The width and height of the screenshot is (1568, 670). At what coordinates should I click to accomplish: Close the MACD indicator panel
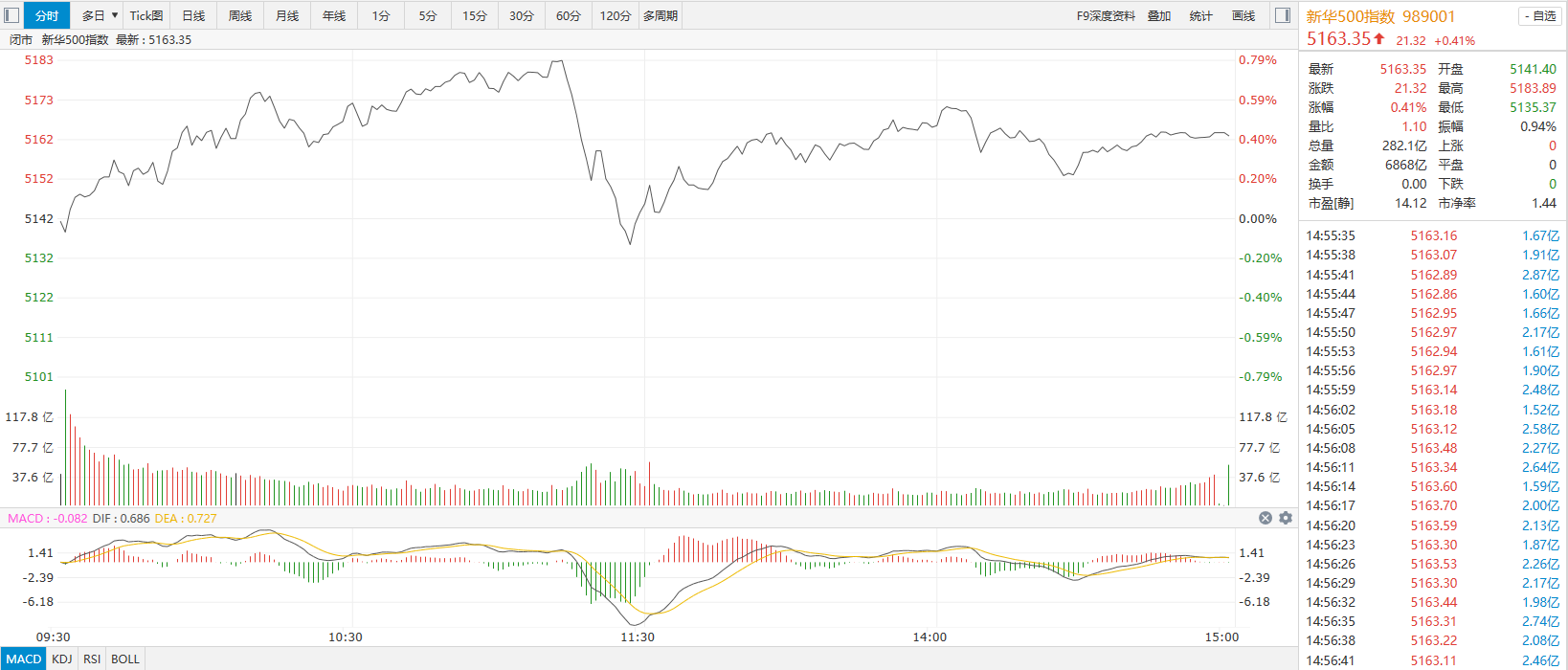(x=1266, y=518)
